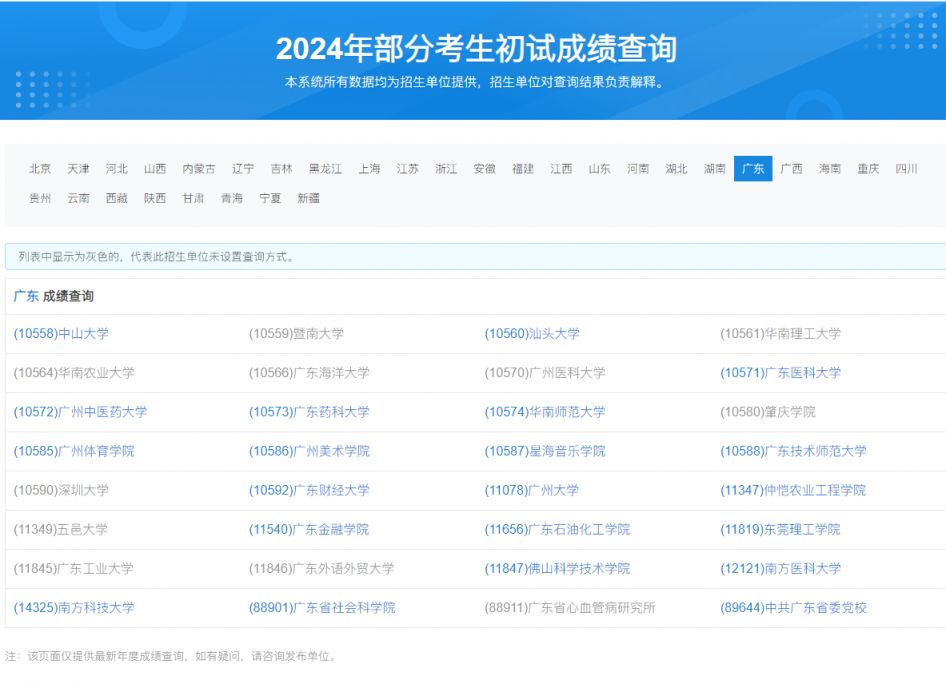The width and height of the screenshot is (946, 684).
Task: Choose the 湖南 province tab
Action: (x=715, y=169)
